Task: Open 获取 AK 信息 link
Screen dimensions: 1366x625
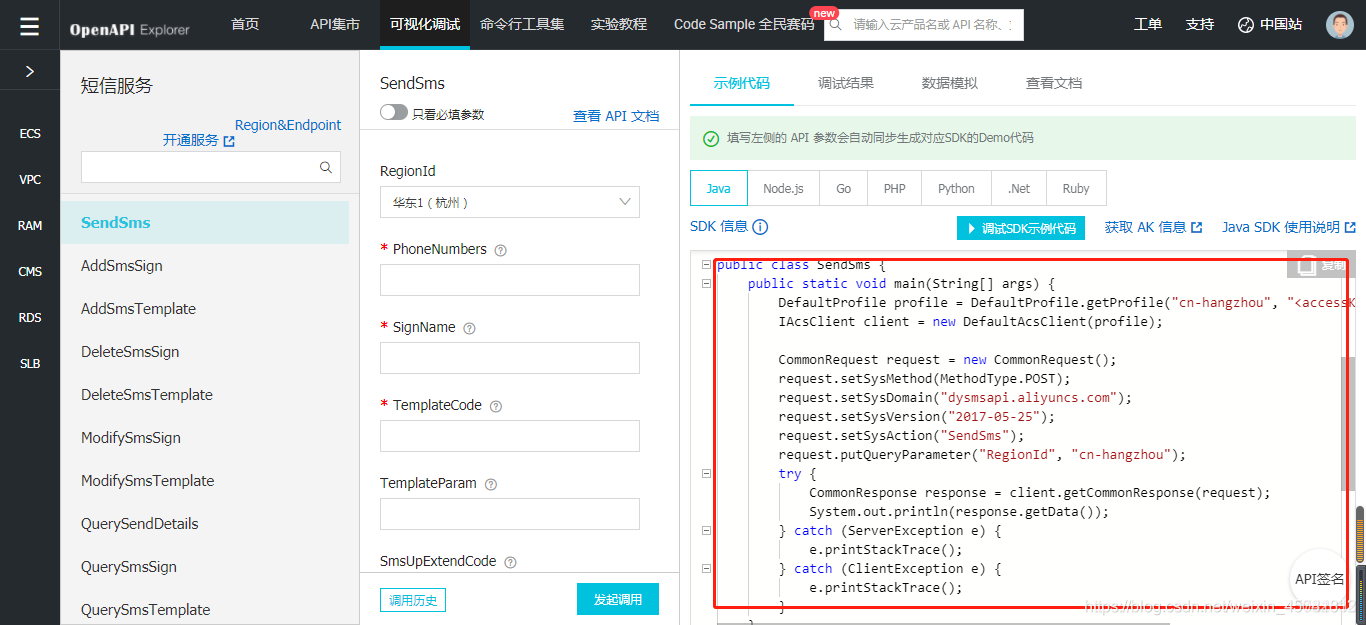Action: click(1153, 227)
